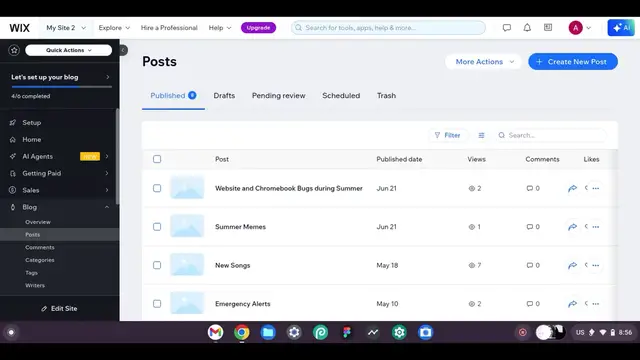Click the favorites star icon in sidebar
Image resolution: width=640 pixels, height=360 pixels.
14,50
